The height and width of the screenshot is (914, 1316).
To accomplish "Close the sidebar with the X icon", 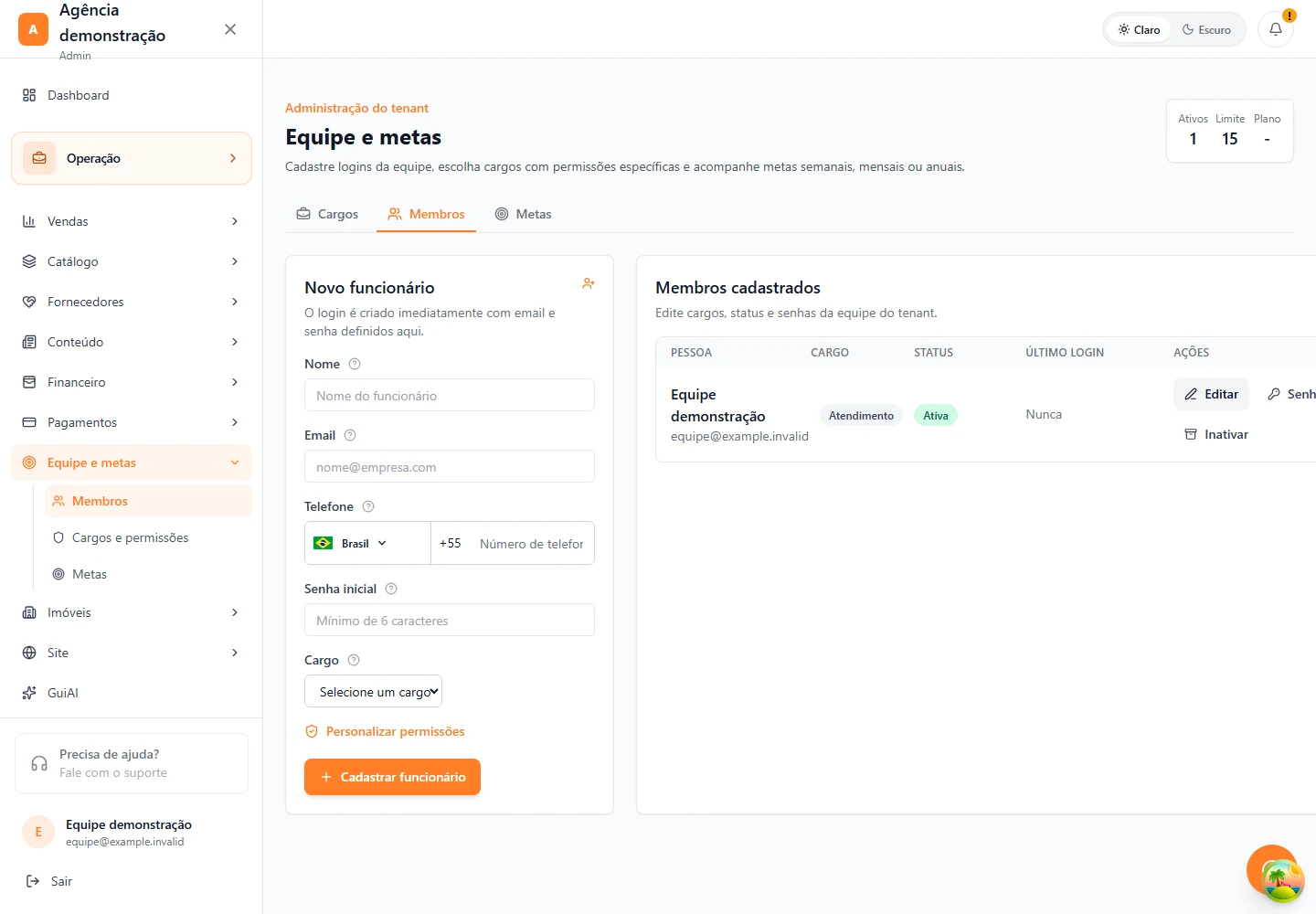I will tap(230, 29).
